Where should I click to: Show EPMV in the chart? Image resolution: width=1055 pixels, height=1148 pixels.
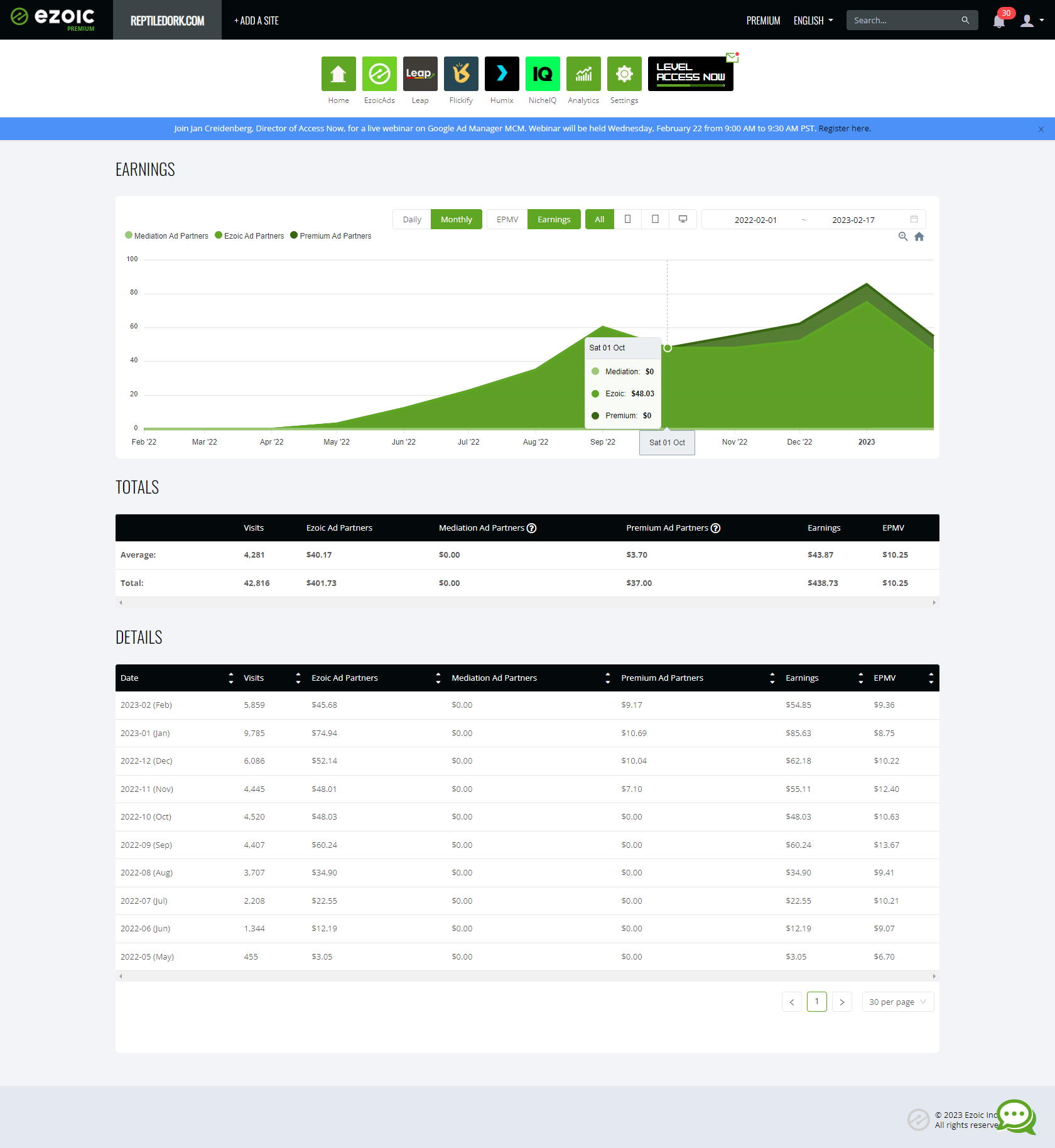507,219
